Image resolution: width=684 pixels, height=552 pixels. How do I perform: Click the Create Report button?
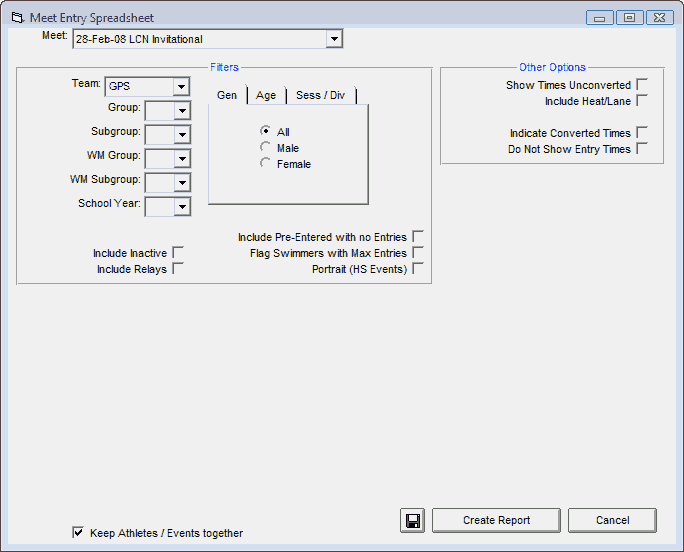pyautogui.click(x=496, y=520)
